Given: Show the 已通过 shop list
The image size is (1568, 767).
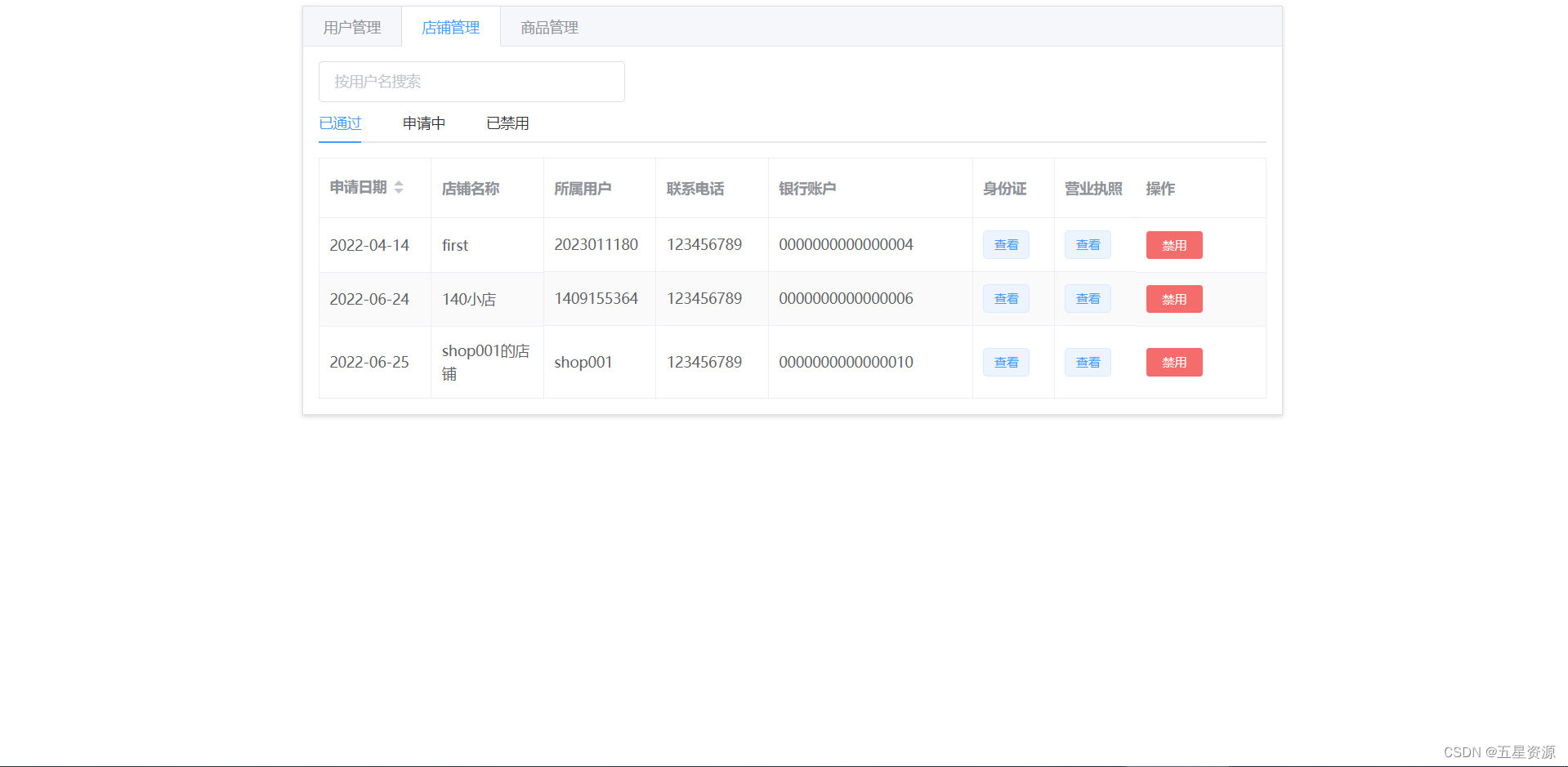Looking at the screenshot, I should click(340, 123).
